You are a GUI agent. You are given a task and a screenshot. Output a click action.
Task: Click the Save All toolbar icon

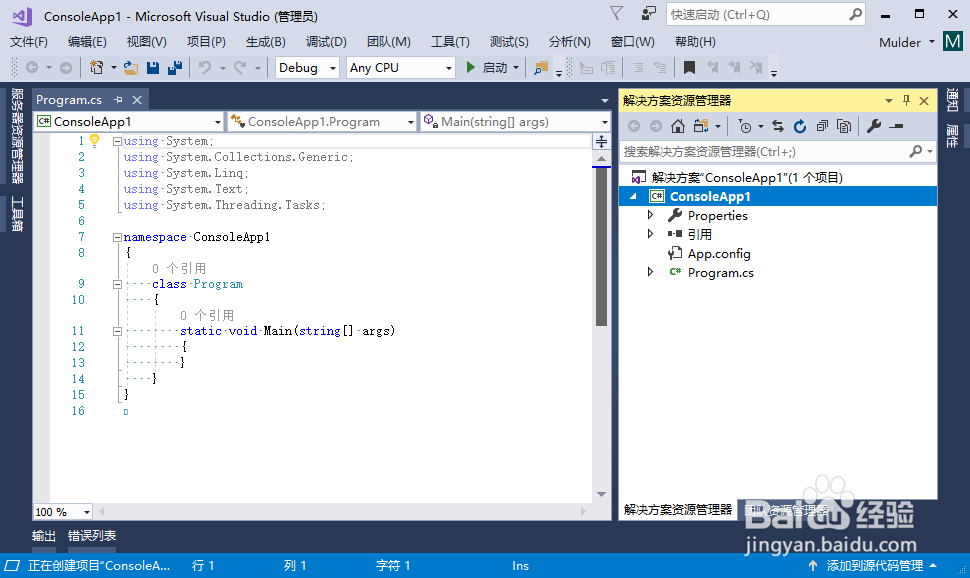pos(175,67)
